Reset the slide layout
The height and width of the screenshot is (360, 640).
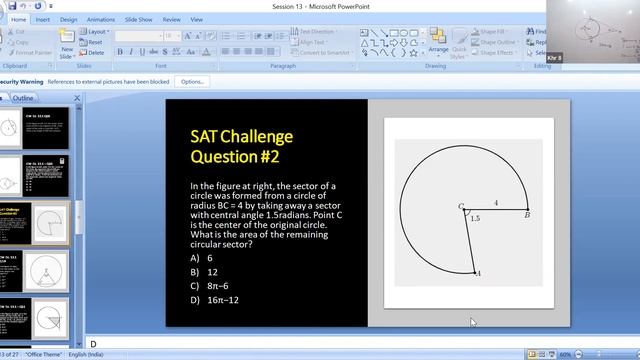[x=91, y=42]
